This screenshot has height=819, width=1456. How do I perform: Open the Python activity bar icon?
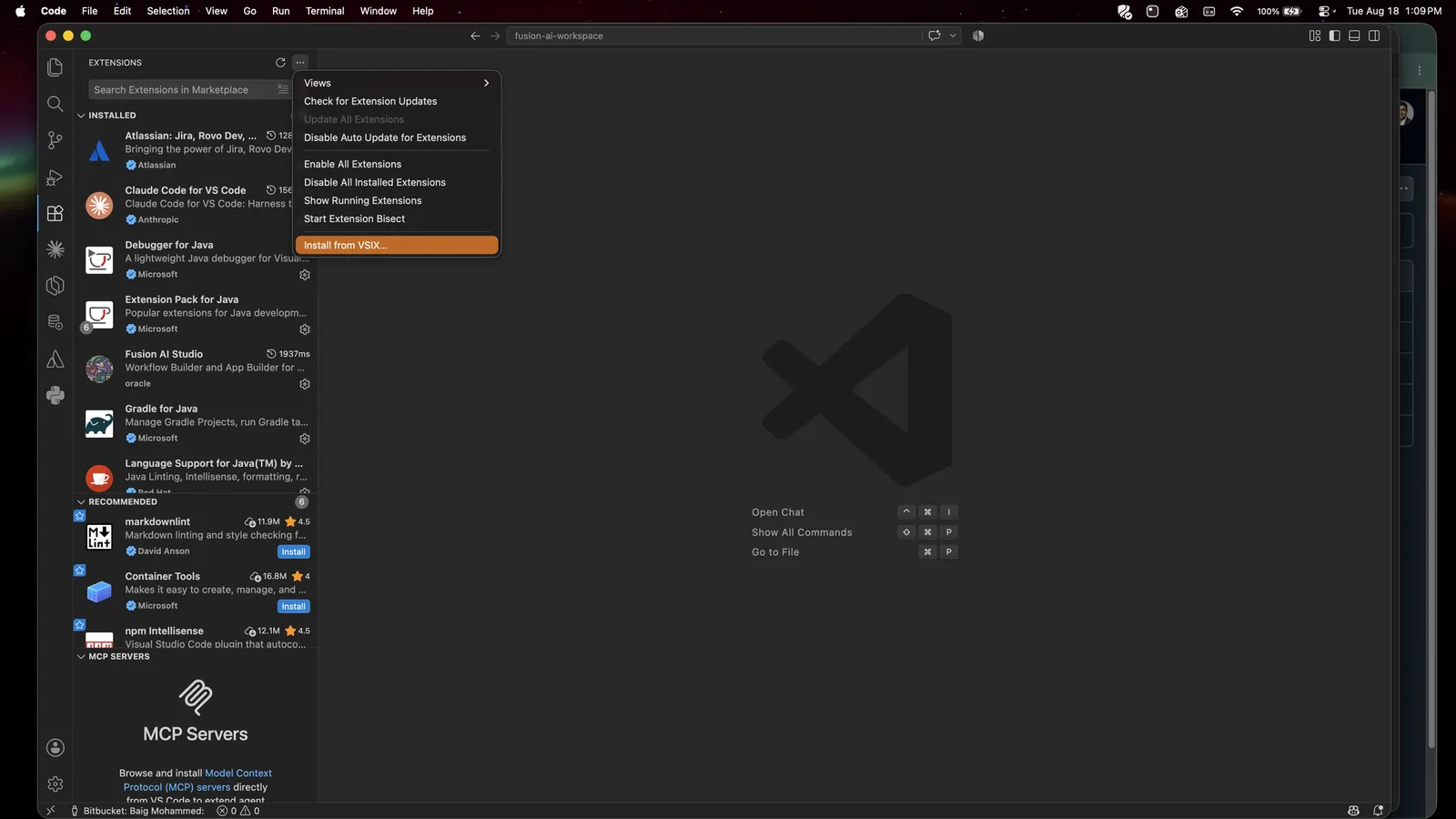[x=55, y=395]
